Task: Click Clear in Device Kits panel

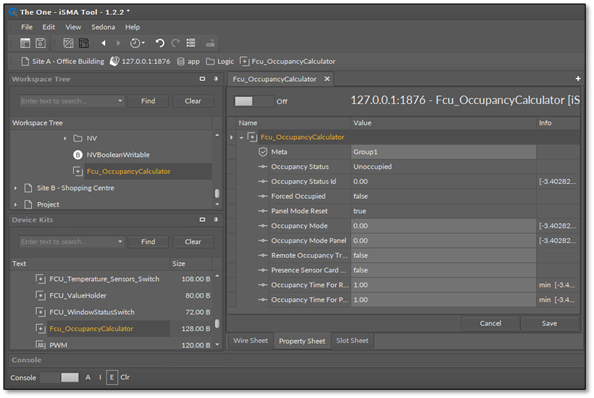Action: (x=193, y=242)
